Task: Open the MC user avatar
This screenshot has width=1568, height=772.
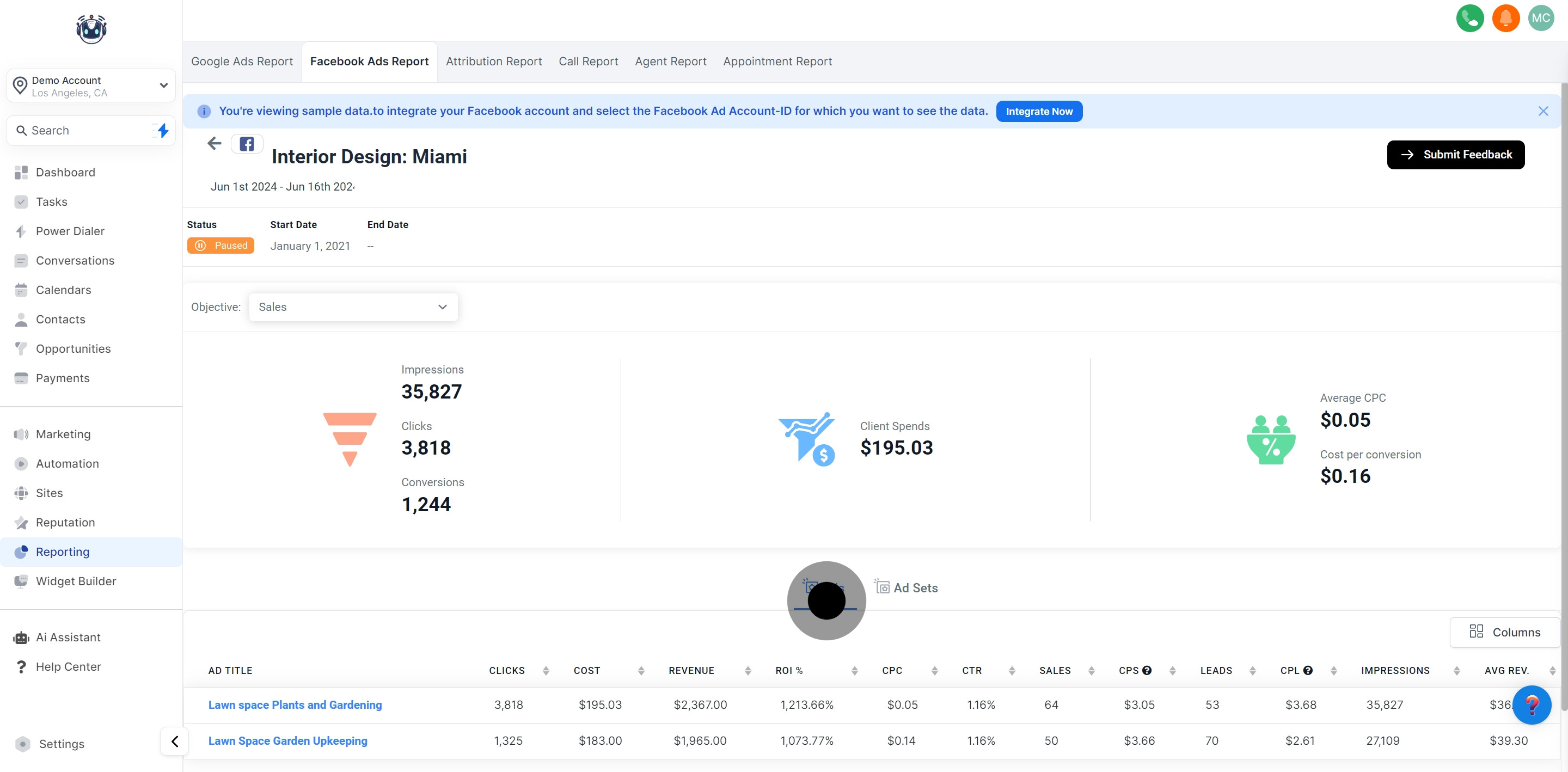Action: tap(1541, 19)
